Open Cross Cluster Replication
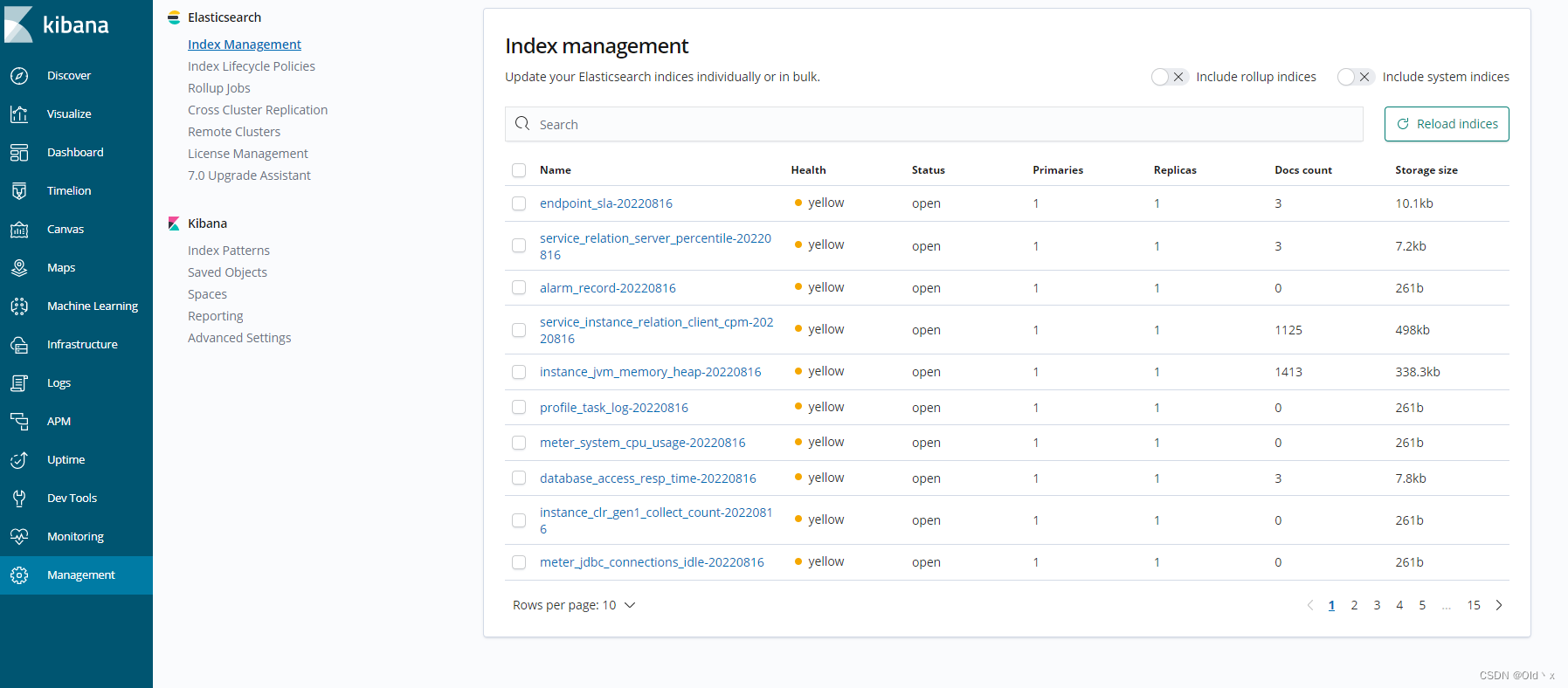This screenshot has width=1568, height=688. tap(258, 110)
